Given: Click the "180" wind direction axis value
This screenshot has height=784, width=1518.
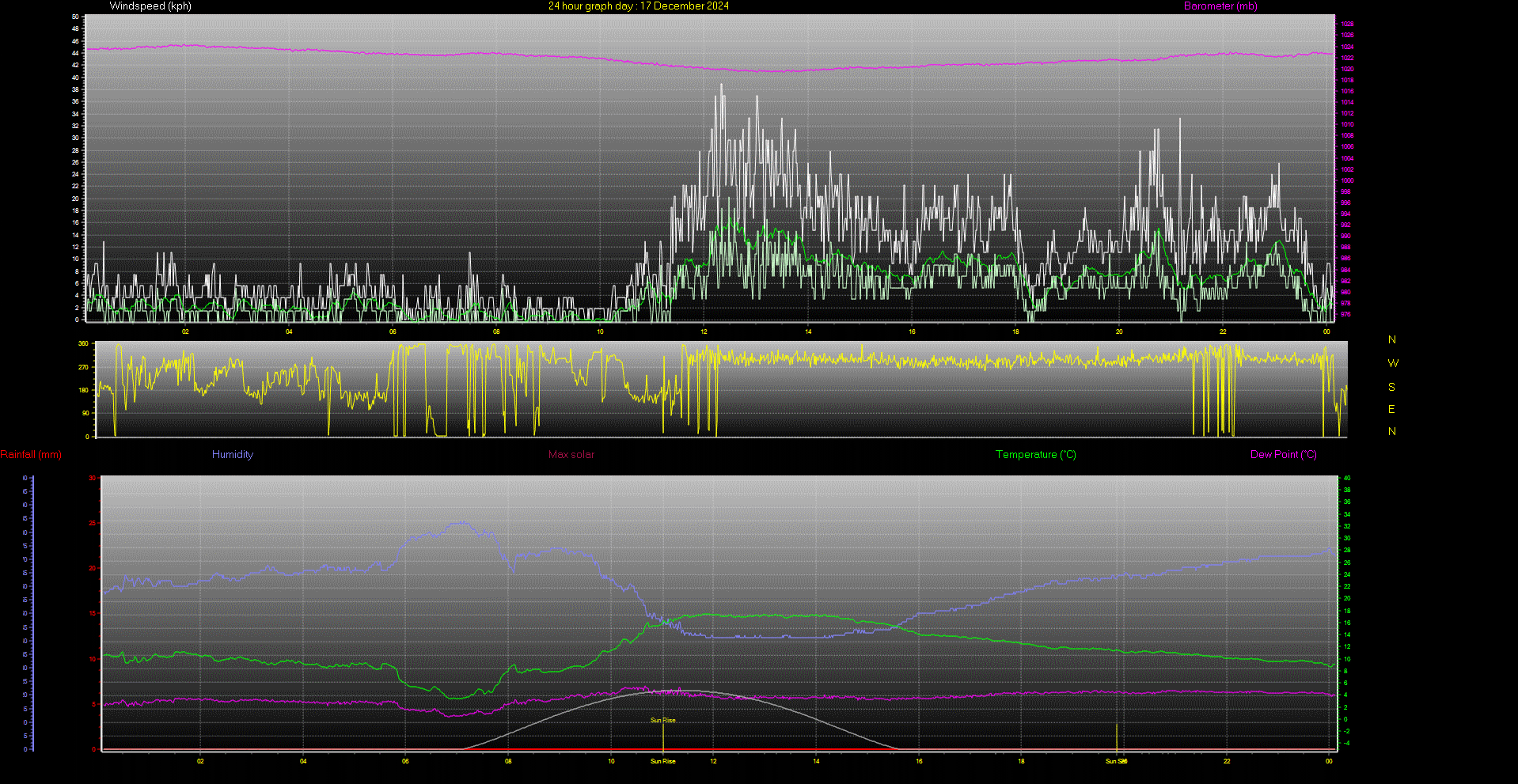Looking at the screenshot, I should click(84, 391).
